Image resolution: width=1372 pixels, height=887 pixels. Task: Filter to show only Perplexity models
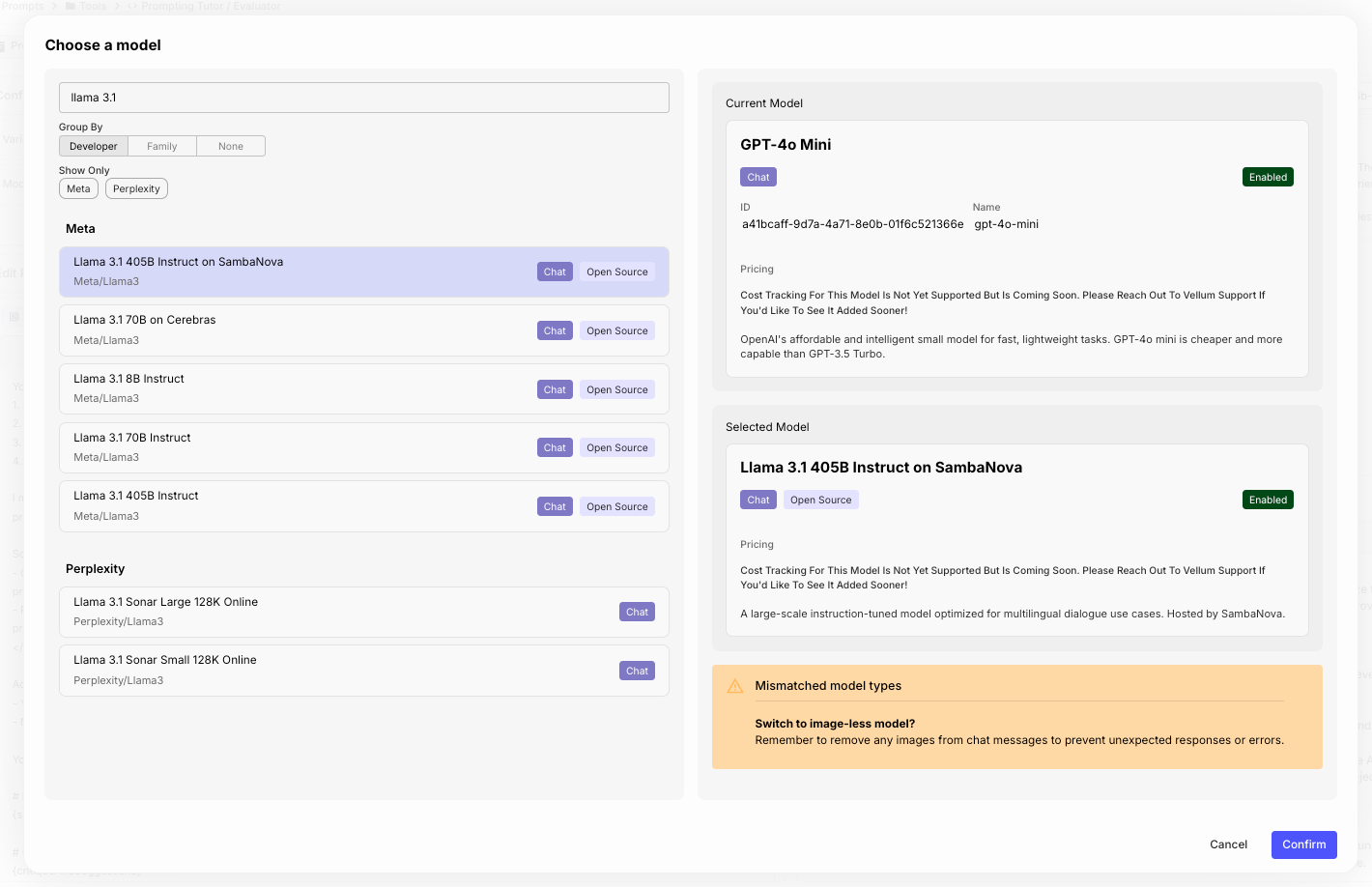click(136, 188)
